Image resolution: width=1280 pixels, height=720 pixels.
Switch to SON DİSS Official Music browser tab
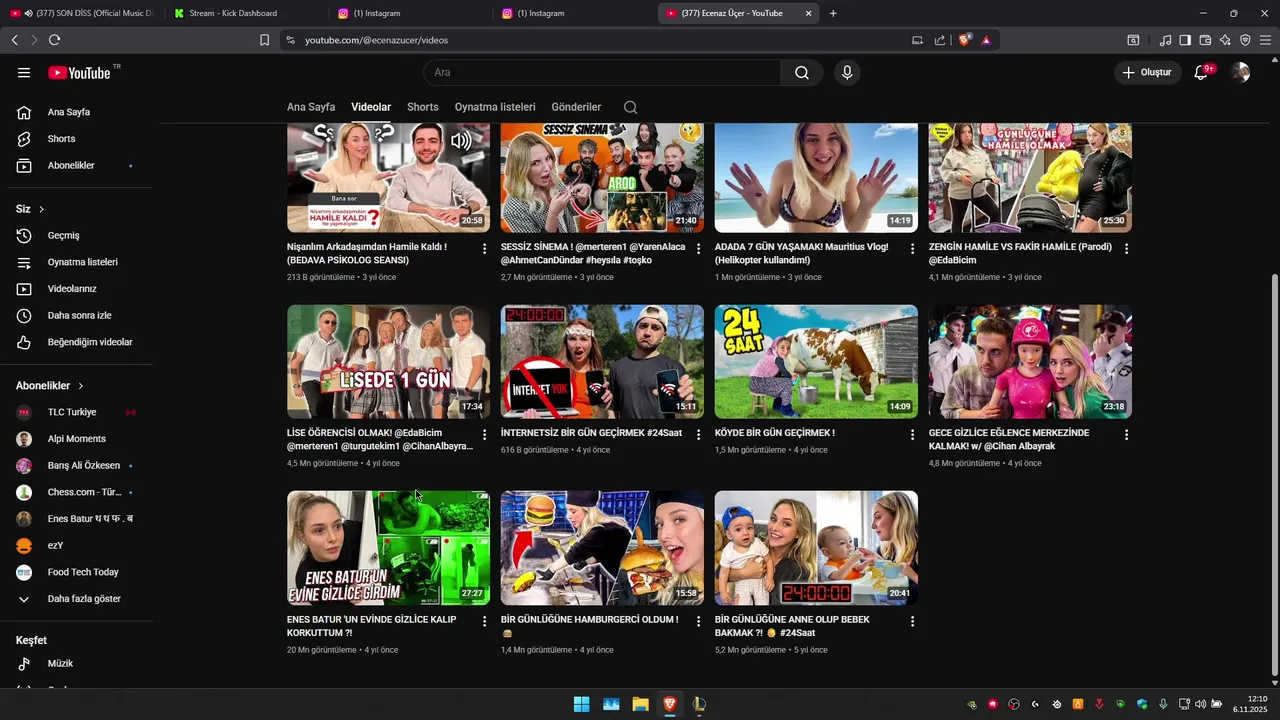tap(82, 13)
